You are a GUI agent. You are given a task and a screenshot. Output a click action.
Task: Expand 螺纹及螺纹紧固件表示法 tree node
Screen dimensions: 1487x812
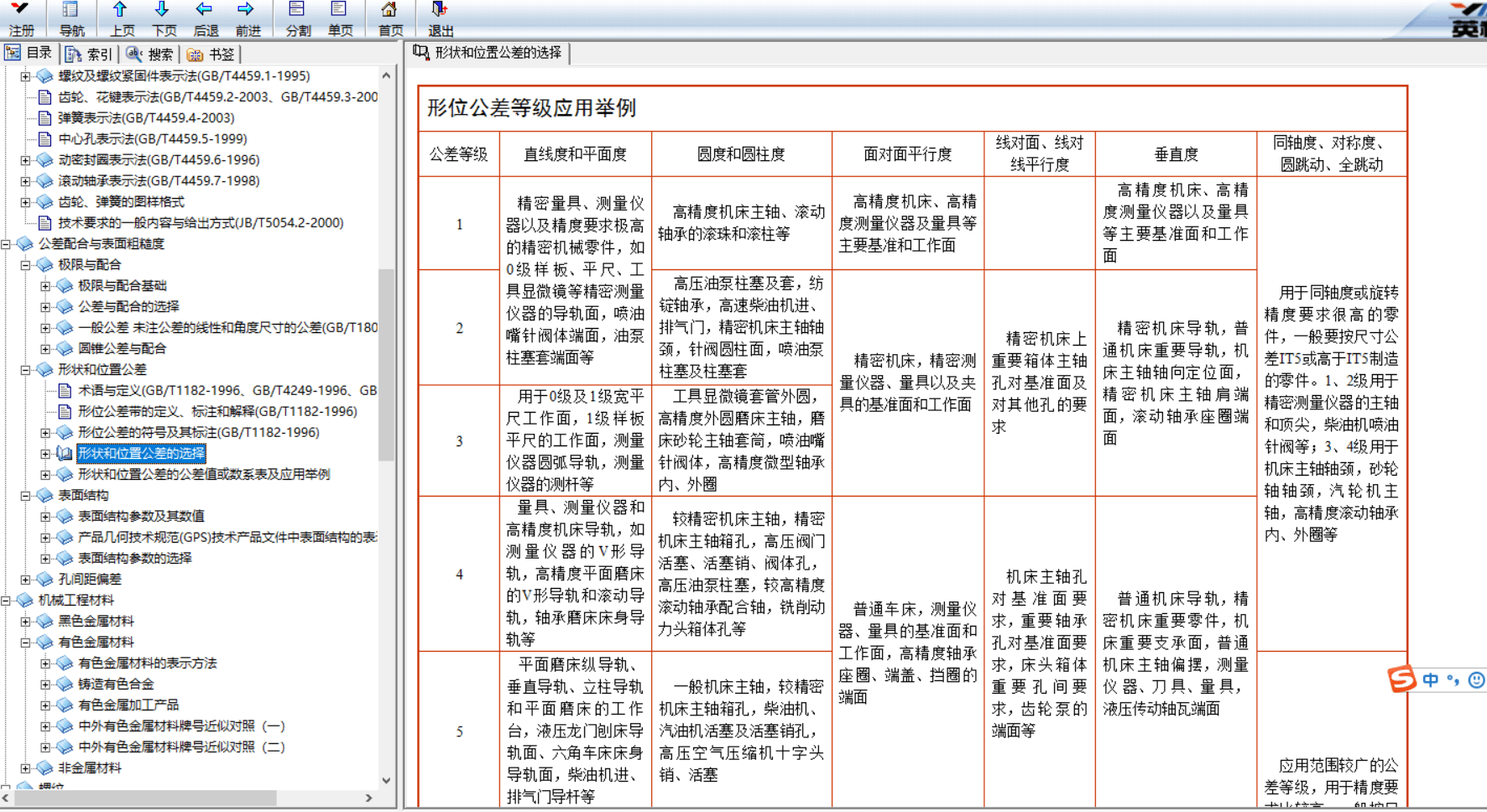point(25,76)
